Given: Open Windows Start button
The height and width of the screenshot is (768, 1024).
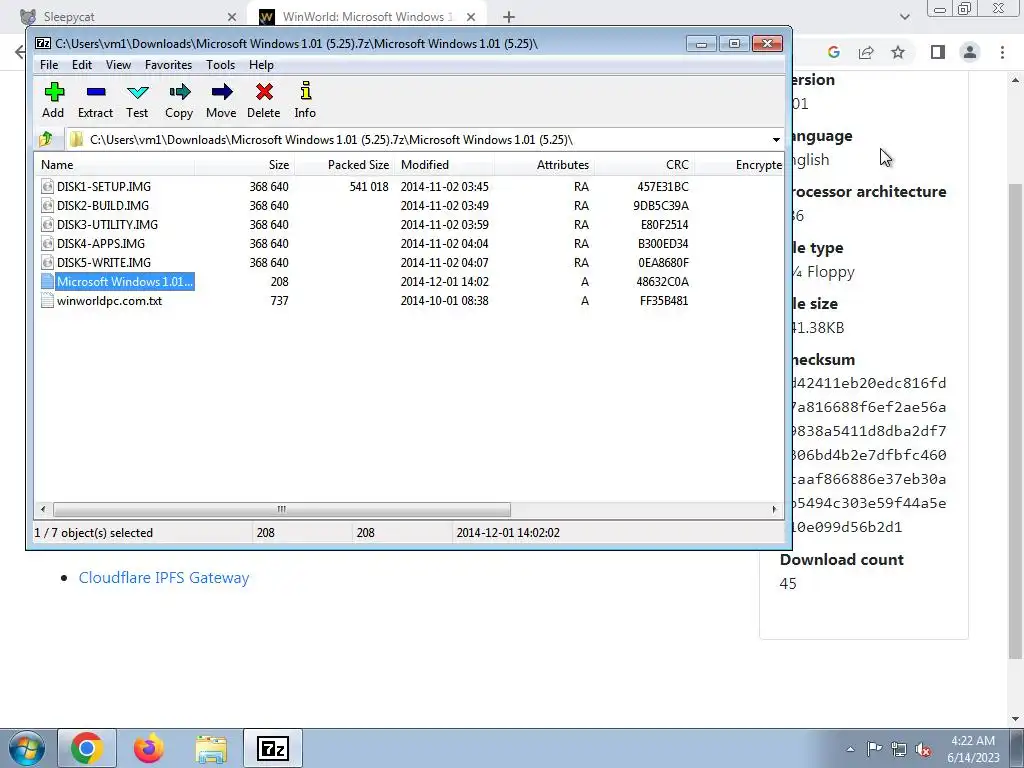Looking at the screenshot, I should [27, 748].
